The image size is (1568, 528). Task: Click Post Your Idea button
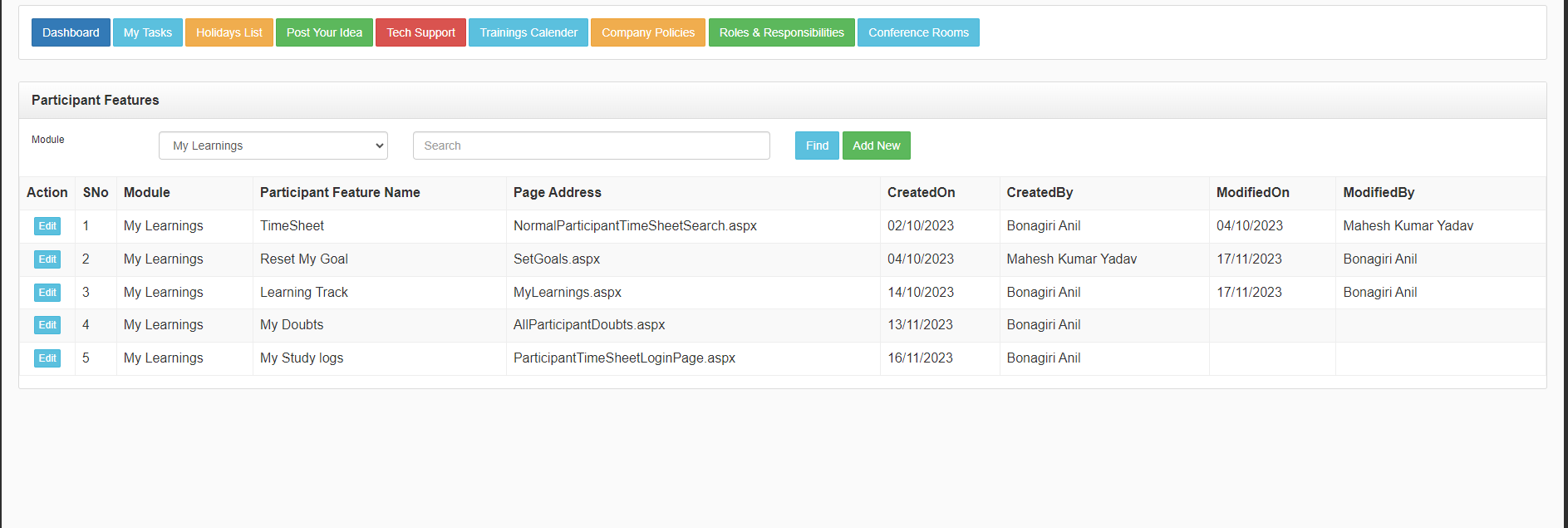(324, 32)
